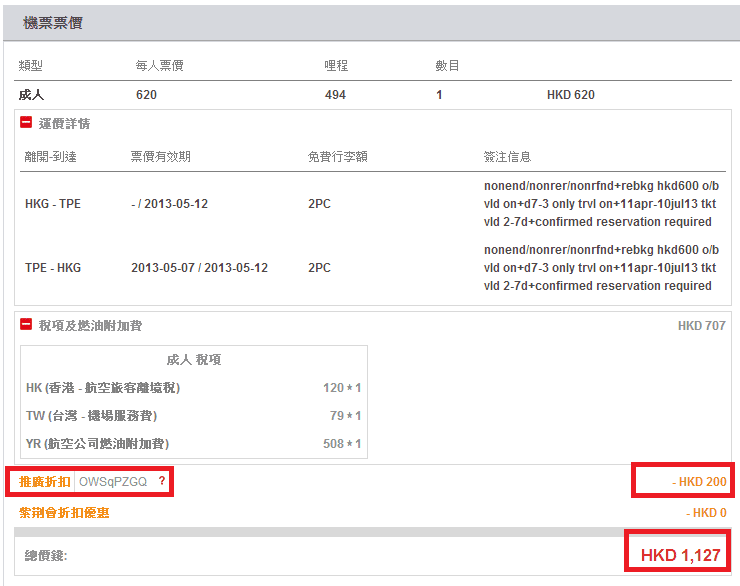Screen dimensions: 740x586
Task: Collapse the 運價詳情 section minus icon
Action: (26, 124)
